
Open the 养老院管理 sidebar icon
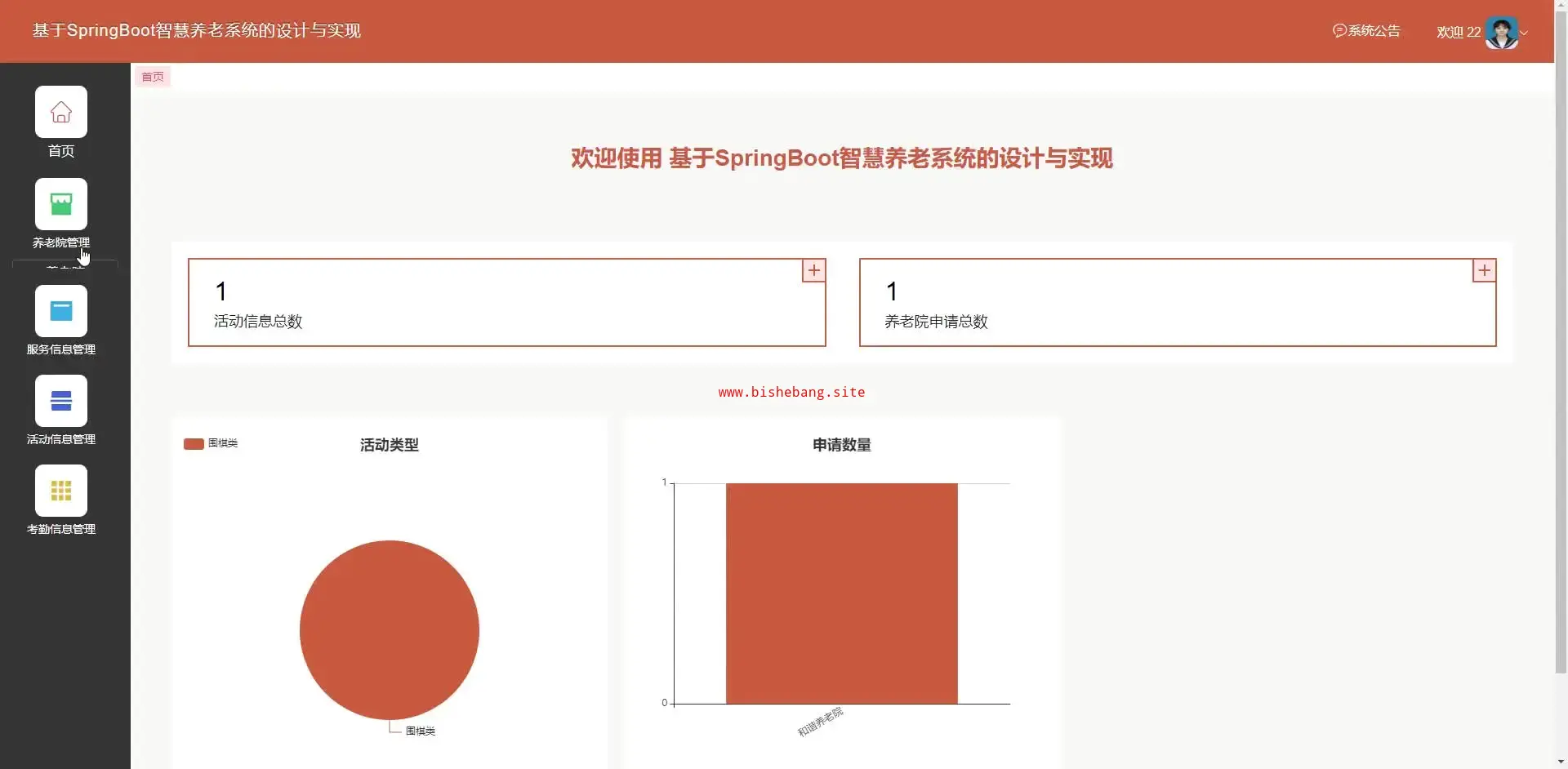pos(61,204)
